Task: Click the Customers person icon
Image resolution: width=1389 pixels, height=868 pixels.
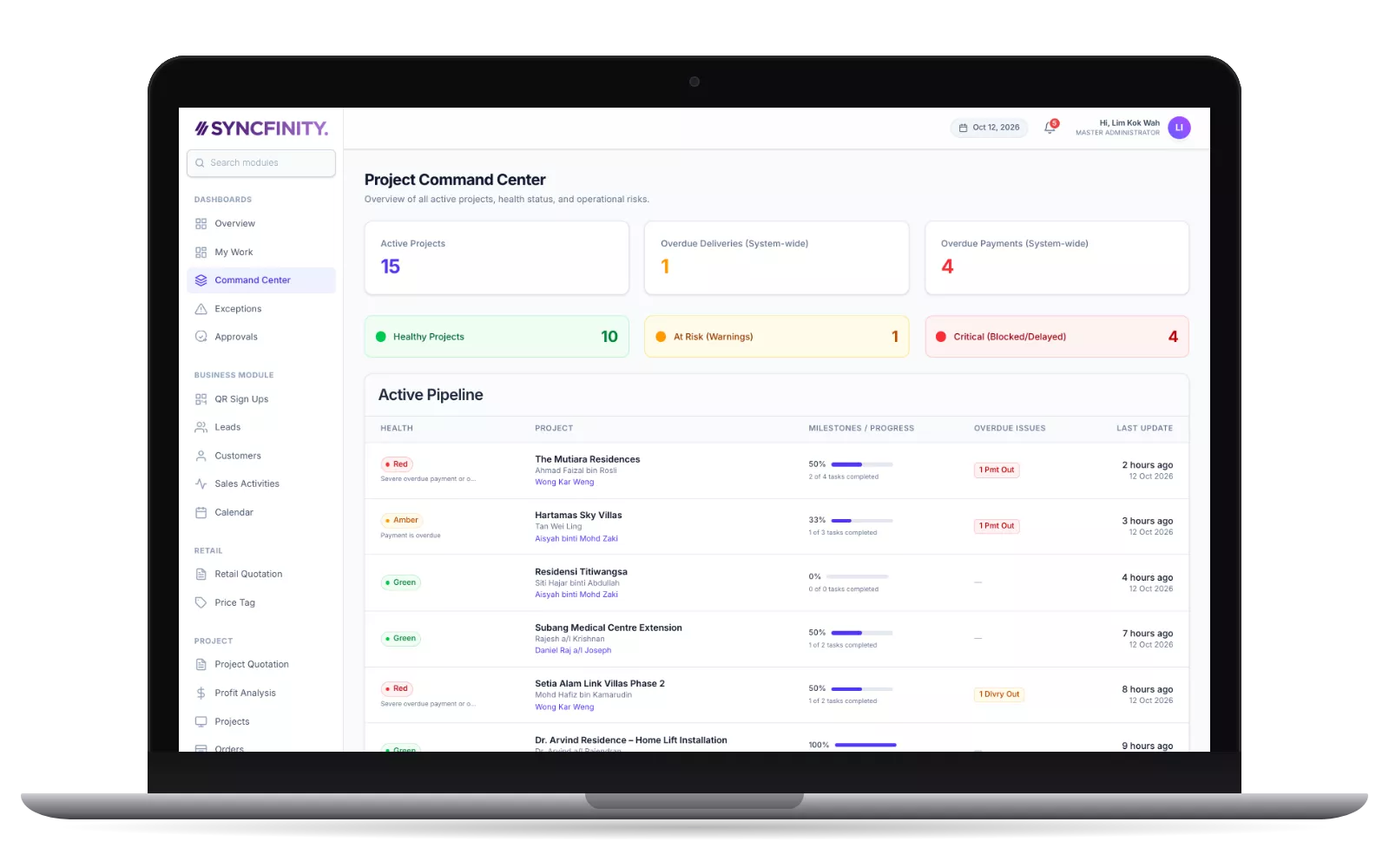Action: pyautogui.click(x=201, y=456)
